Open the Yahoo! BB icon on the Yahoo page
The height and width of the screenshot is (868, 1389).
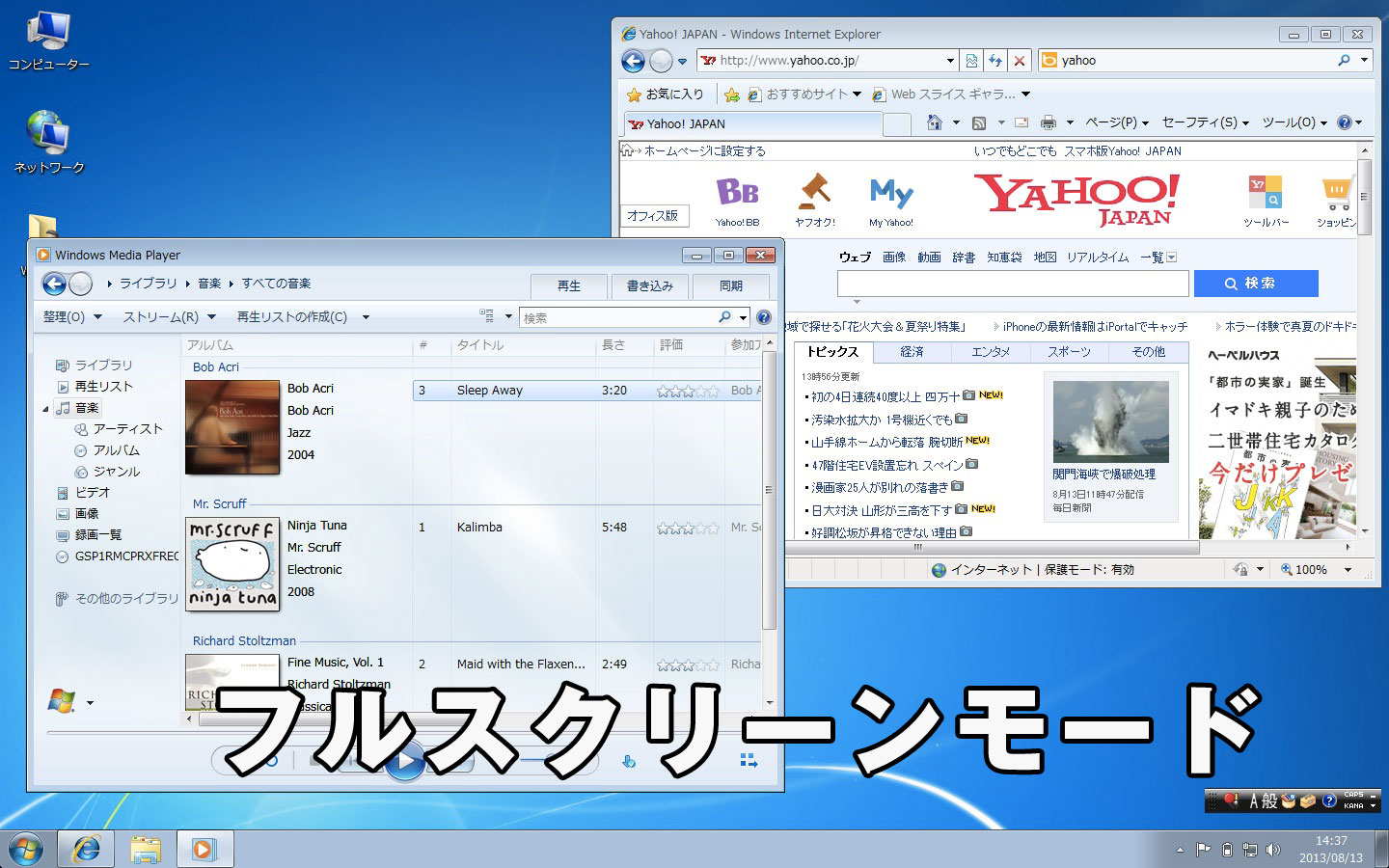pos(737,200)
